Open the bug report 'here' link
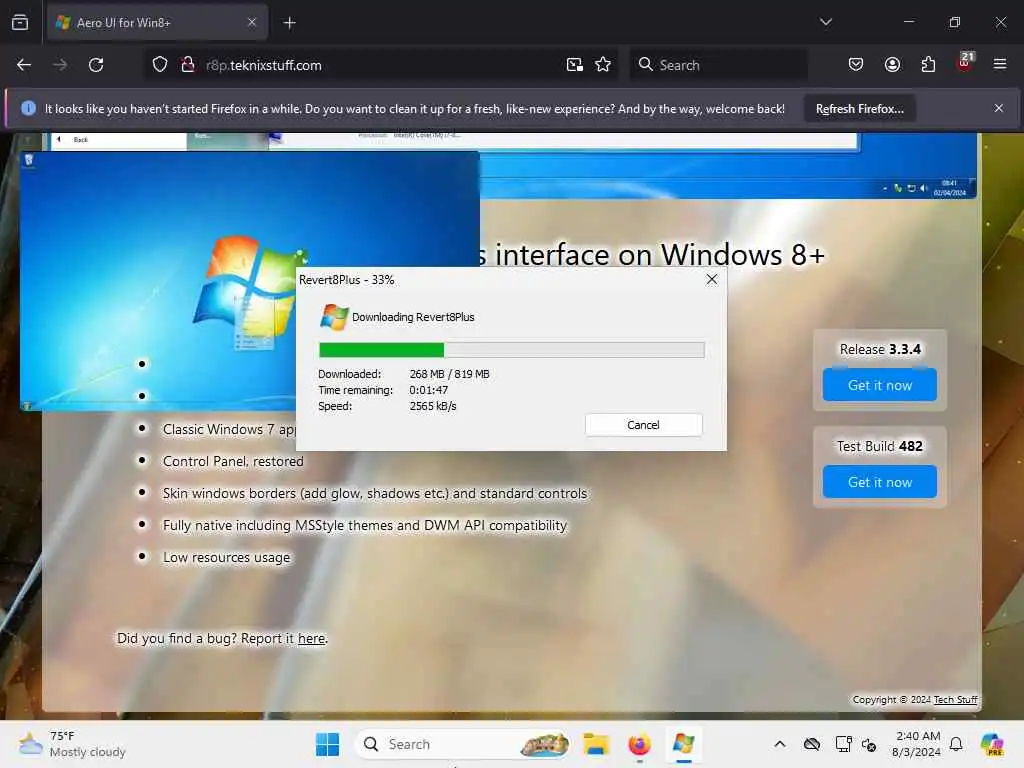The image size is (1024, 768). (x=312, y=639)
